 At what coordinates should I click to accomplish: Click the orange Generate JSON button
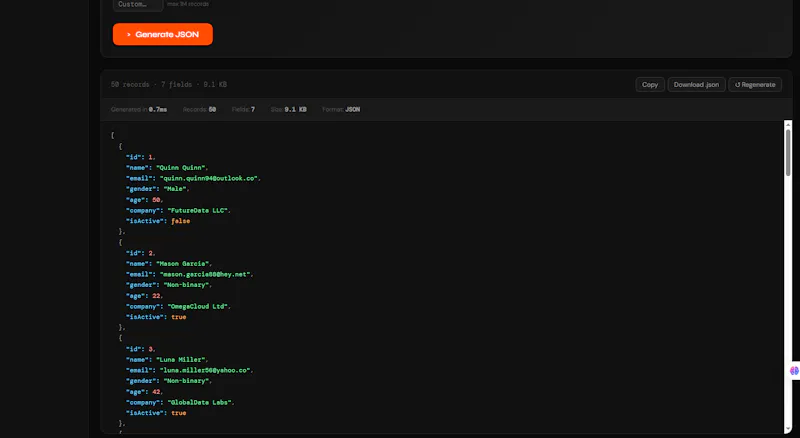coord(163,34)
